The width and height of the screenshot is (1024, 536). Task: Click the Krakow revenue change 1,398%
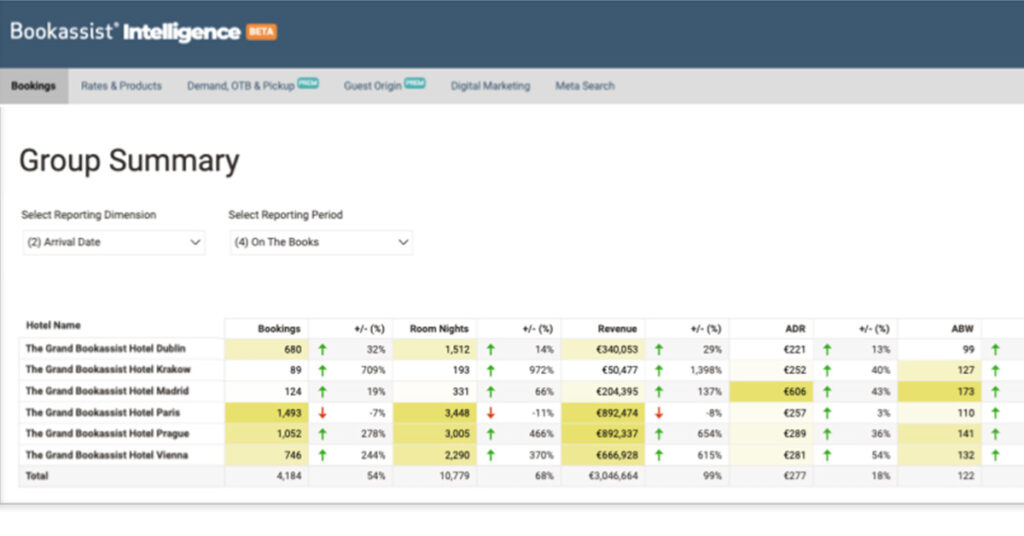coord(706,370)
